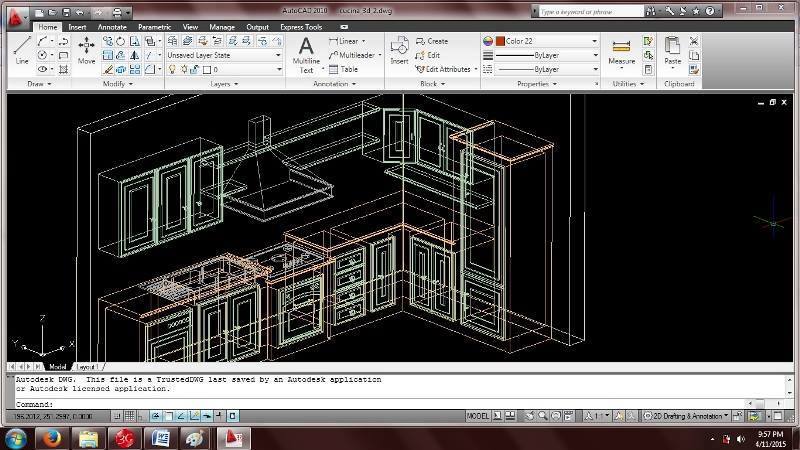Click the Paste clipboard icon
This screenshot has height=450, width=800.
click(x=672, y=51)
